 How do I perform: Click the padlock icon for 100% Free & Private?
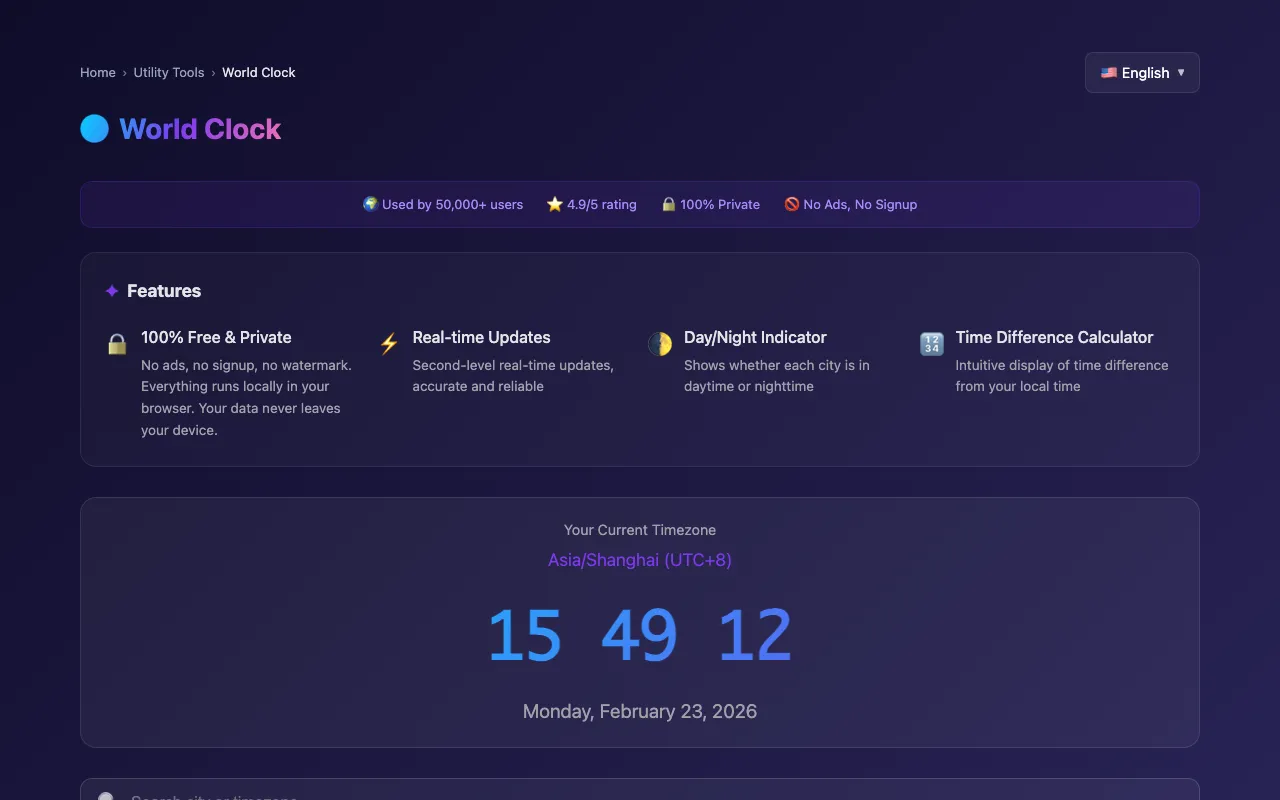[x=117, y=344]
